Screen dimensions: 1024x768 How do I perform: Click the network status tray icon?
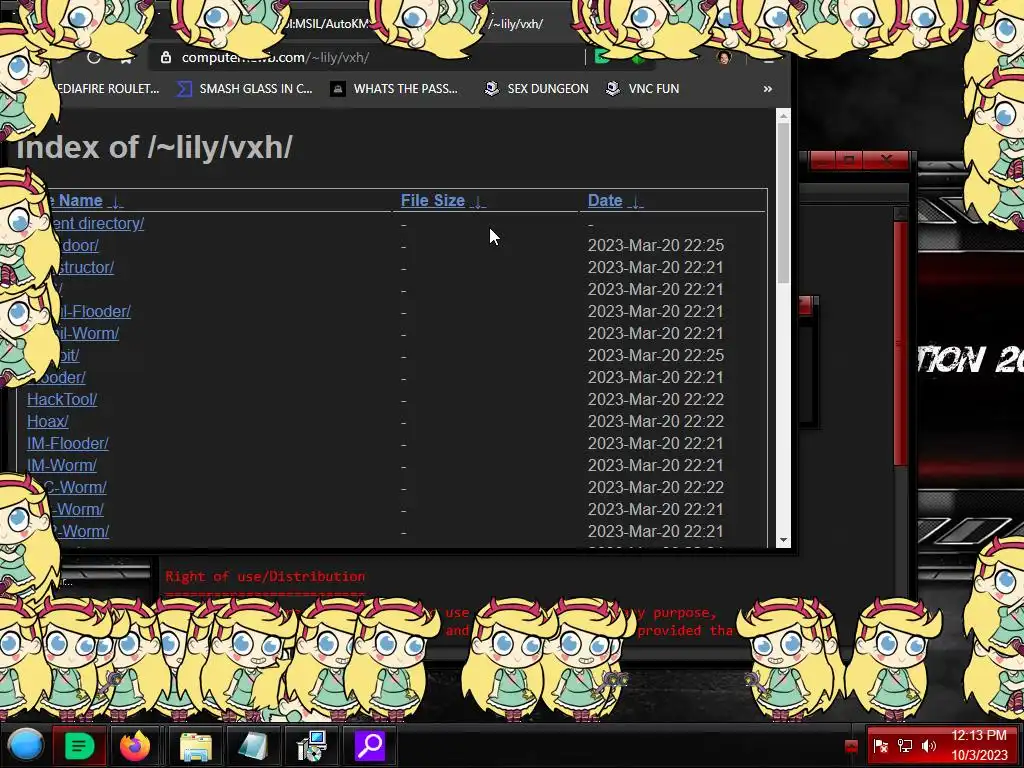(x=904, y=746)
